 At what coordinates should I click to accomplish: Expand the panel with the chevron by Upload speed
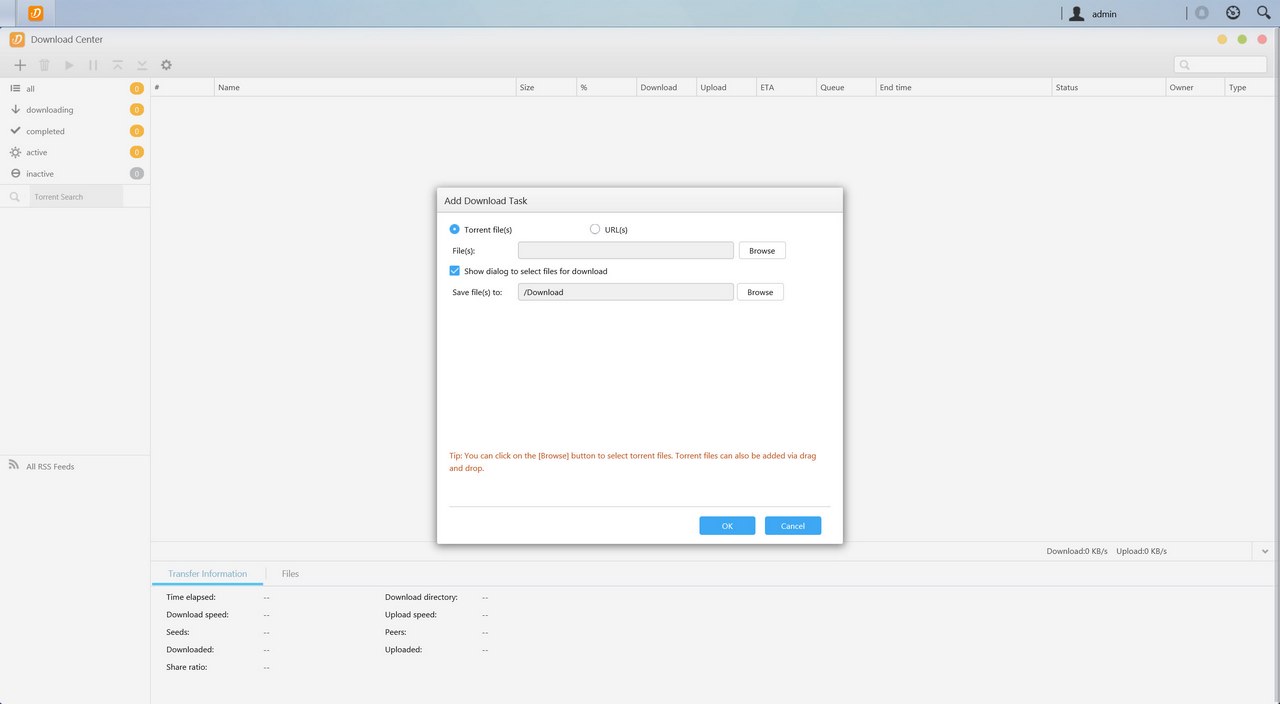(x=1265, y=551)
